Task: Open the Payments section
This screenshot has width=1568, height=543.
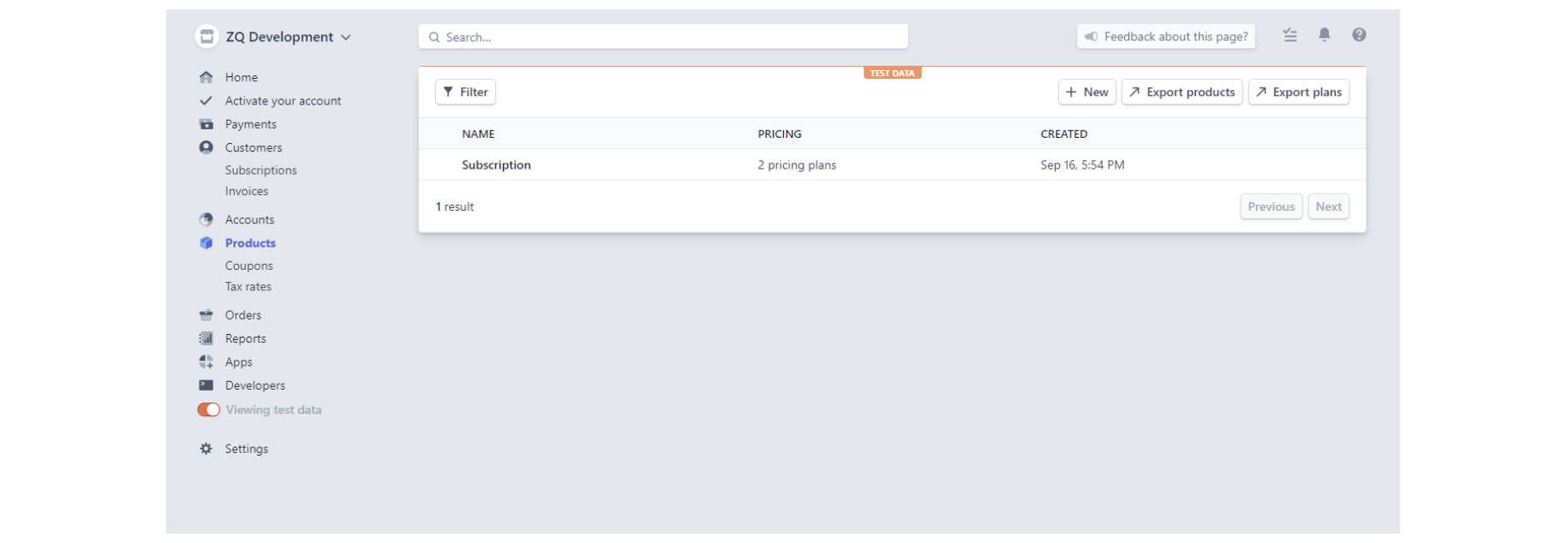Action: [251, 124]
